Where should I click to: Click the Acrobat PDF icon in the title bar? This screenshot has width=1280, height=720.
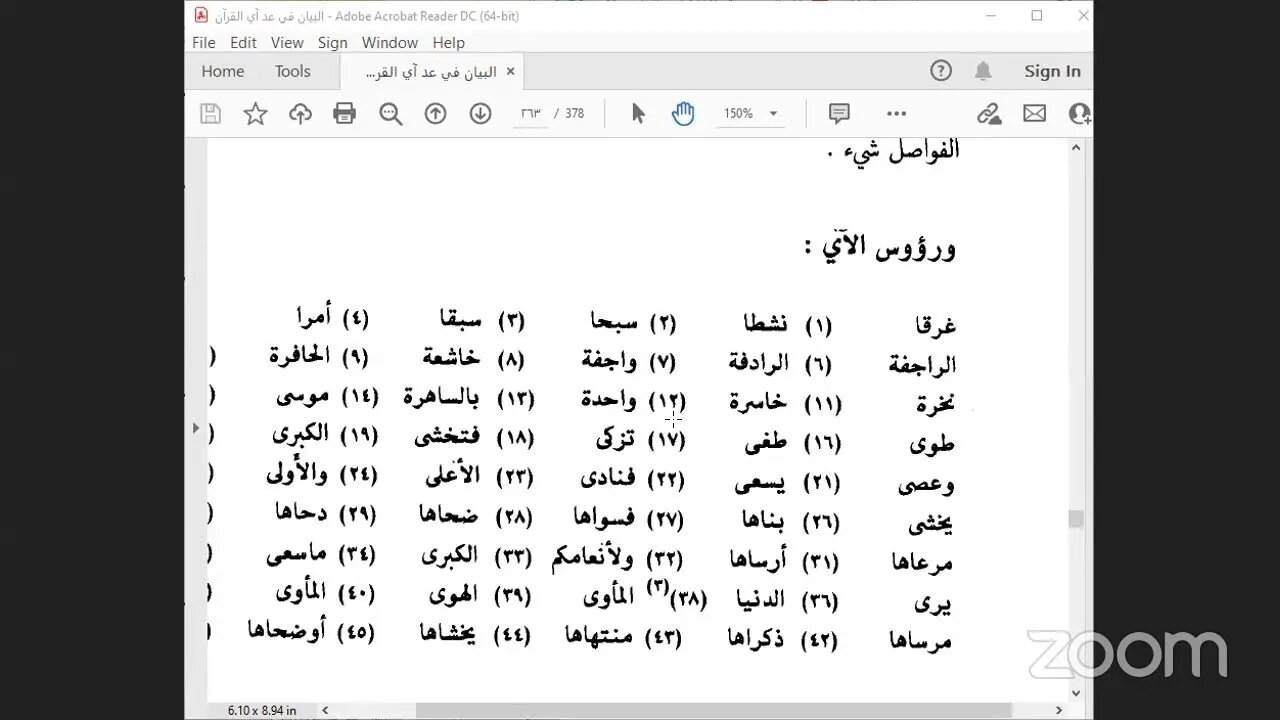pyautogui.click(x=201, y=15)
